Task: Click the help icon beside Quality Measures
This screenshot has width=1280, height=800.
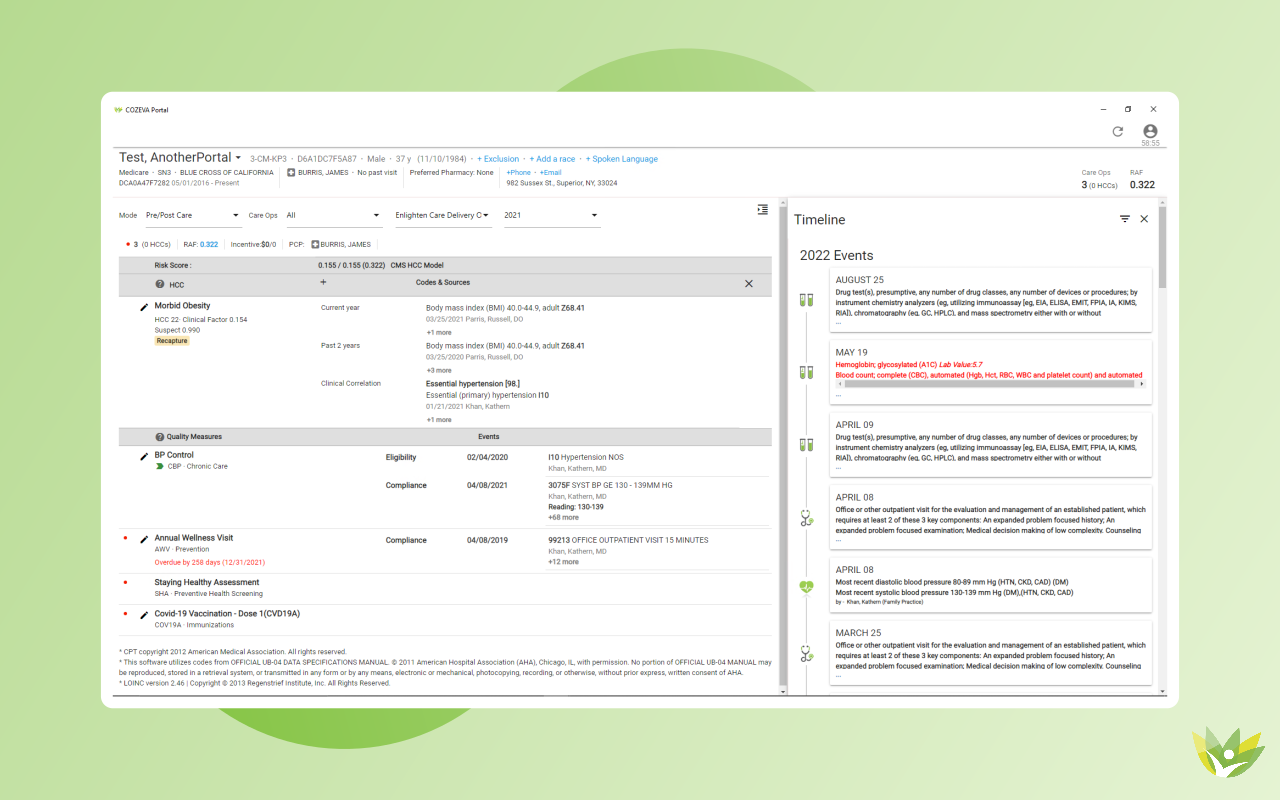Action: point(160,437)
